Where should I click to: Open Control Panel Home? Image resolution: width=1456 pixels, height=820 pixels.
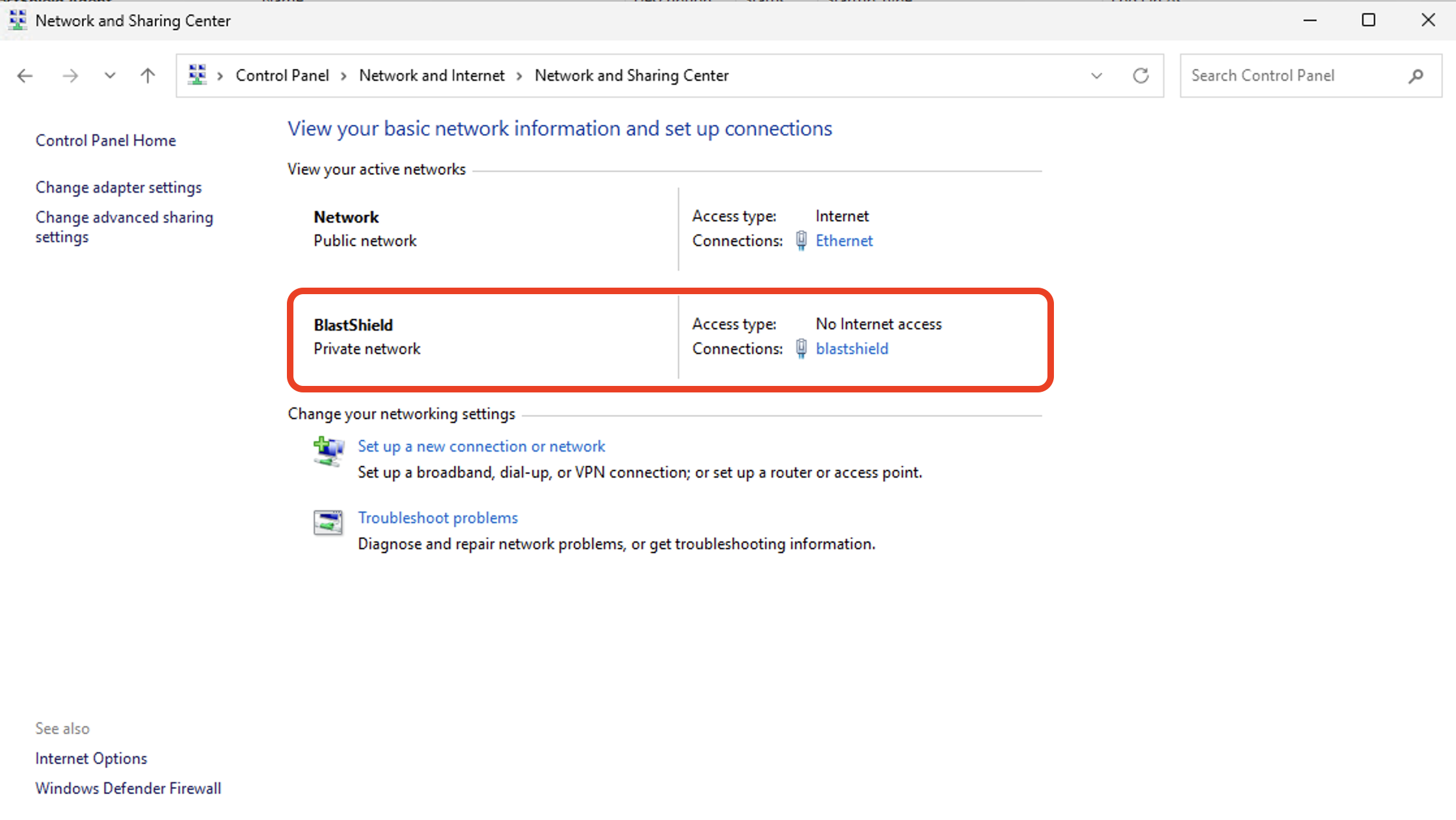pos(105,141)
